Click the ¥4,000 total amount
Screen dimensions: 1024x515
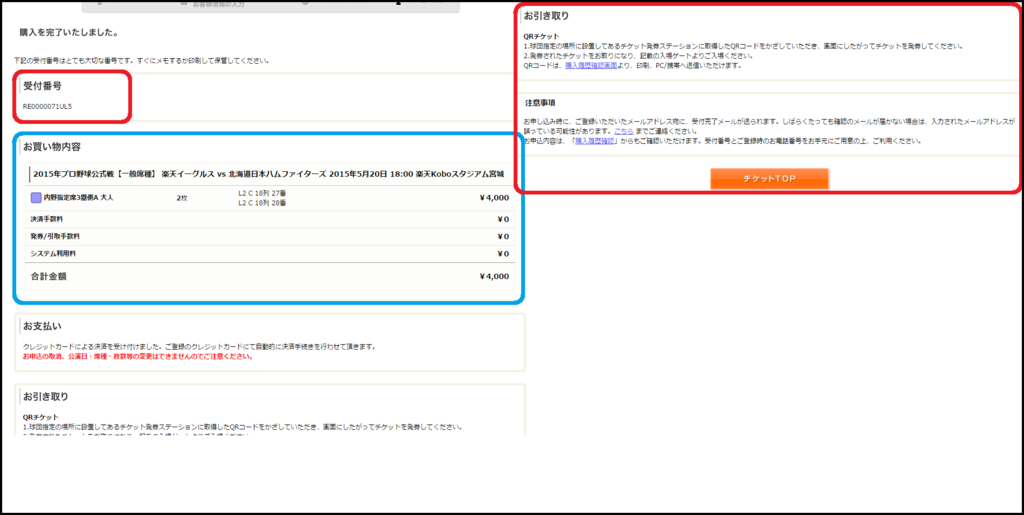coord(494,277)
